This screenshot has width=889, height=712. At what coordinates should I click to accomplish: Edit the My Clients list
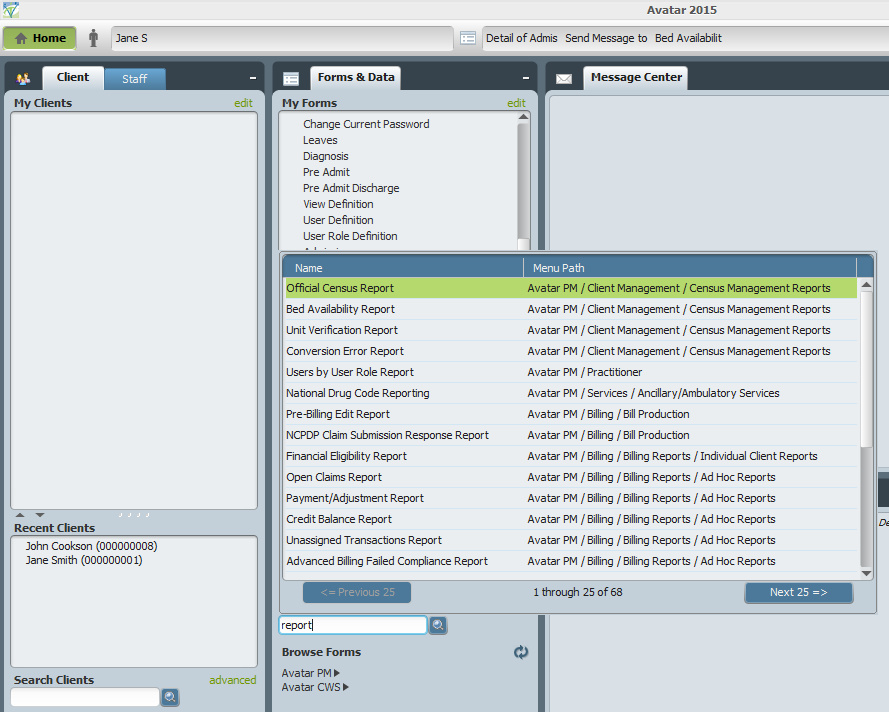(x=243, y=103)
